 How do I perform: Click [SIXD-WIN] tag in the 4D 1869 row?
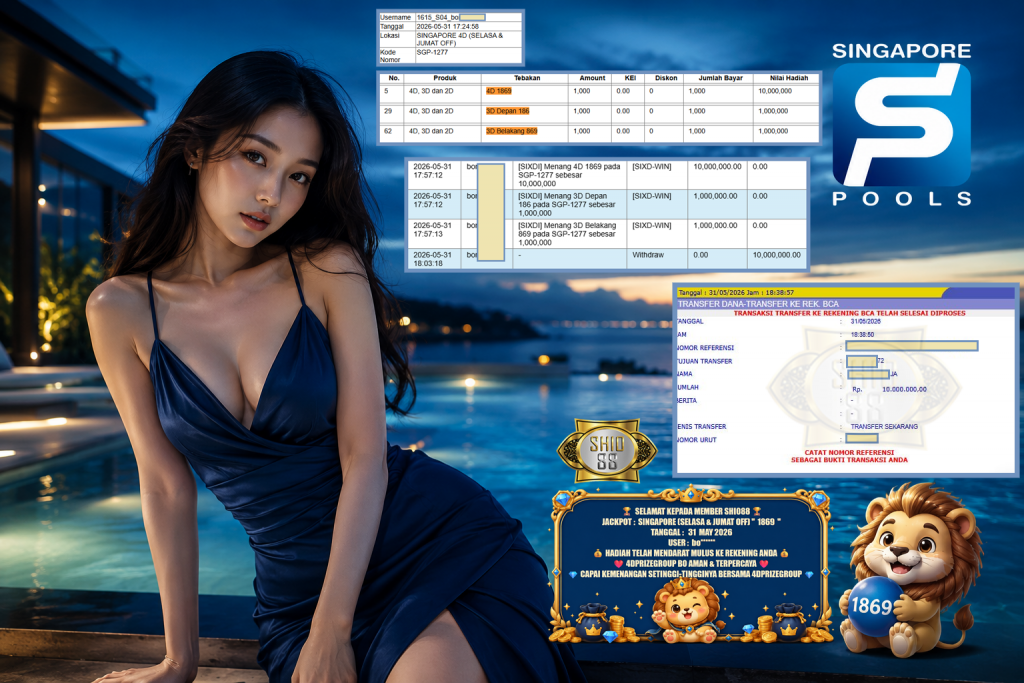pyautogui.click(x=651, y=167)
